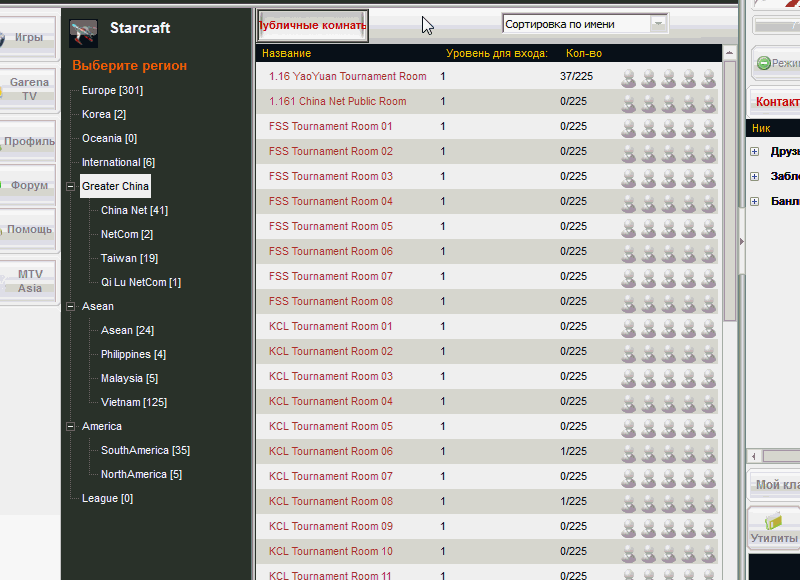The height and width of the screenshot is (580, 800).
Task: Expand the first contacts group
Action: point(754,152)
